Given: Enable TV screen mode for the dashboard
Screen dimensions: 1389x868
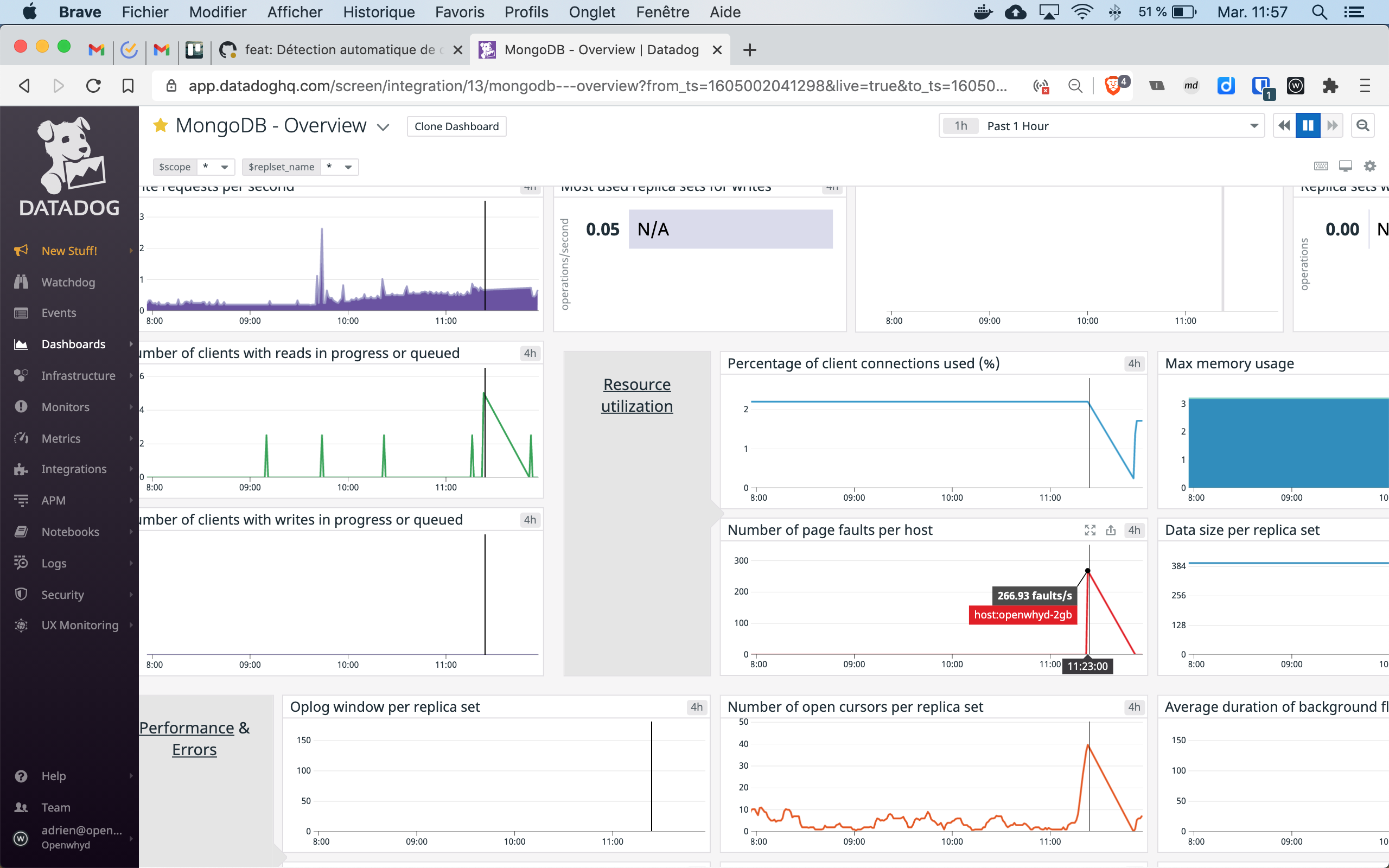Looking at the screenshot, I should (1346, 166).
